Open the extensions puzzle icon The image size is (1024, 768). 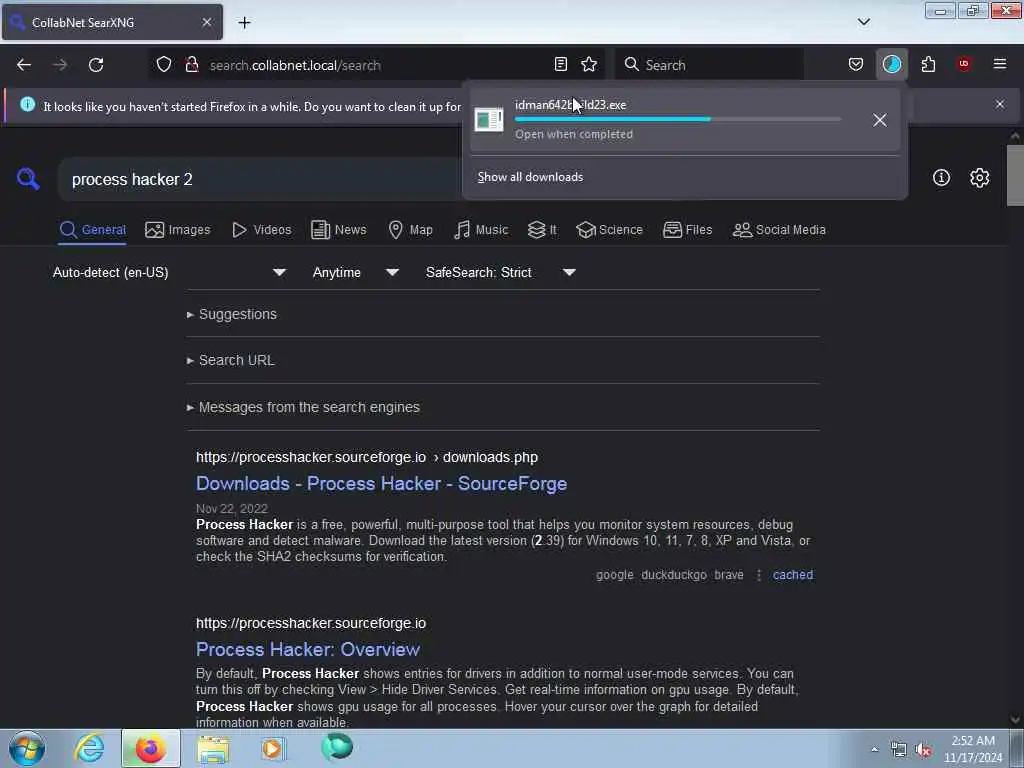[x=928, y=65]
